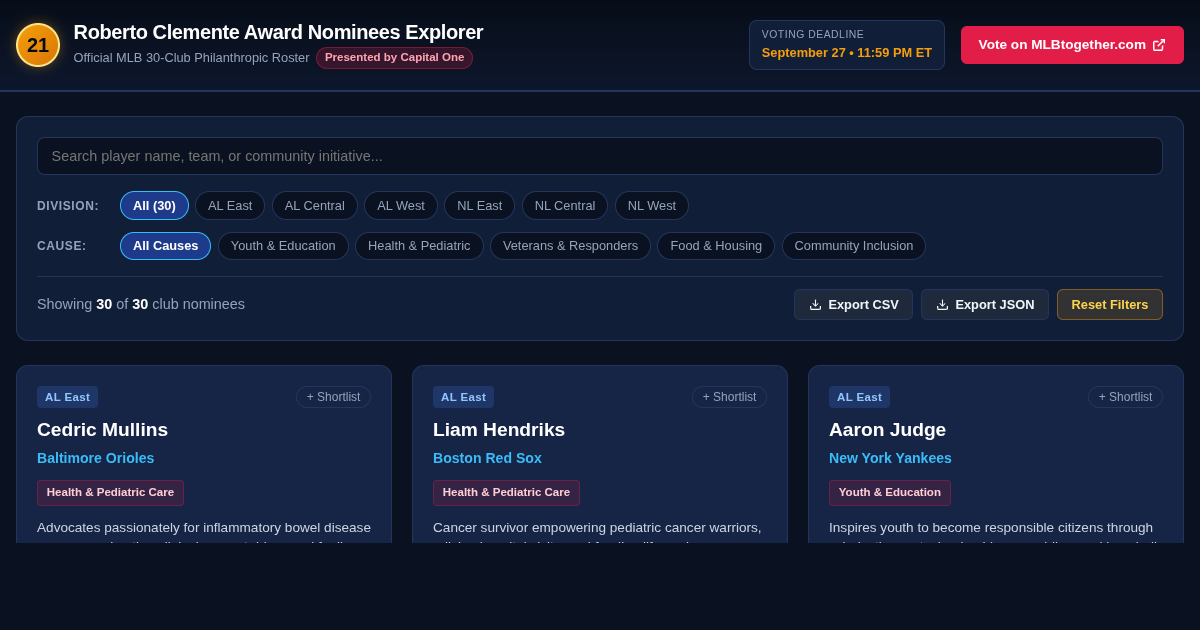
Task: Click AL East badge on Liam Hendriks card
Action: click(463, 397)
